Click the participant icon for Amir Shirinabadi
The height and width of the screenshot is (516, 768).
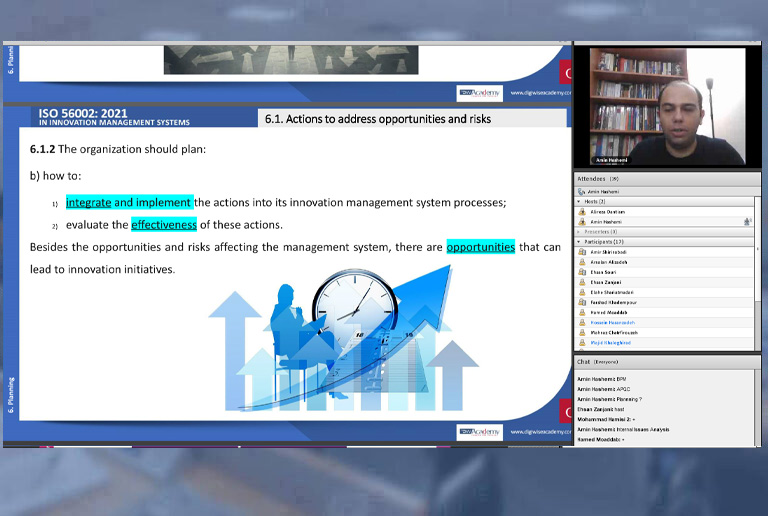(x=582, y=252)
